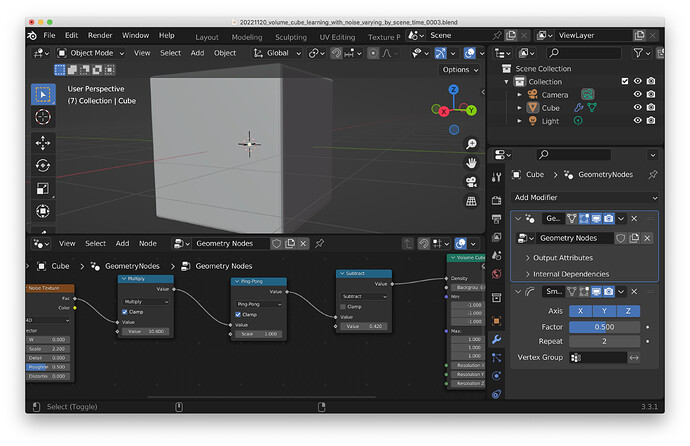Remove the Smooth modifier with X
The image size is (690, 446).
[634, 292]
